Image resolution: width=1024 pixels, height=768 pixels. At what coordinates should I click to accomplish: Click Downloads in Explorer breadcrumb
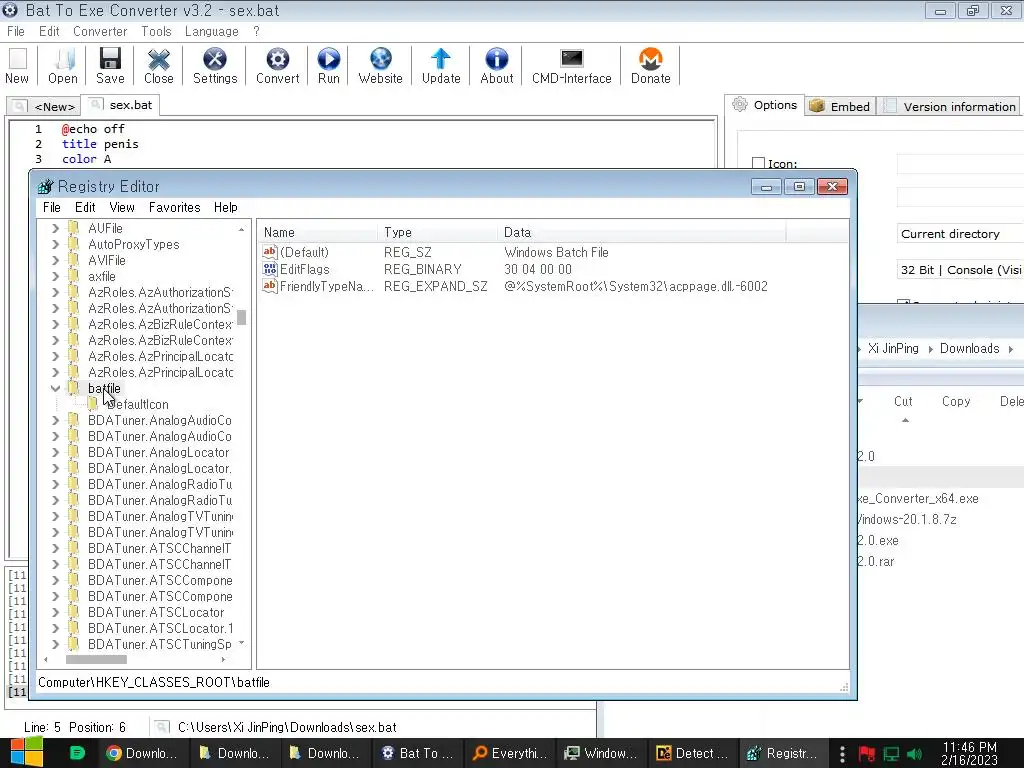(x=969, y=349)
